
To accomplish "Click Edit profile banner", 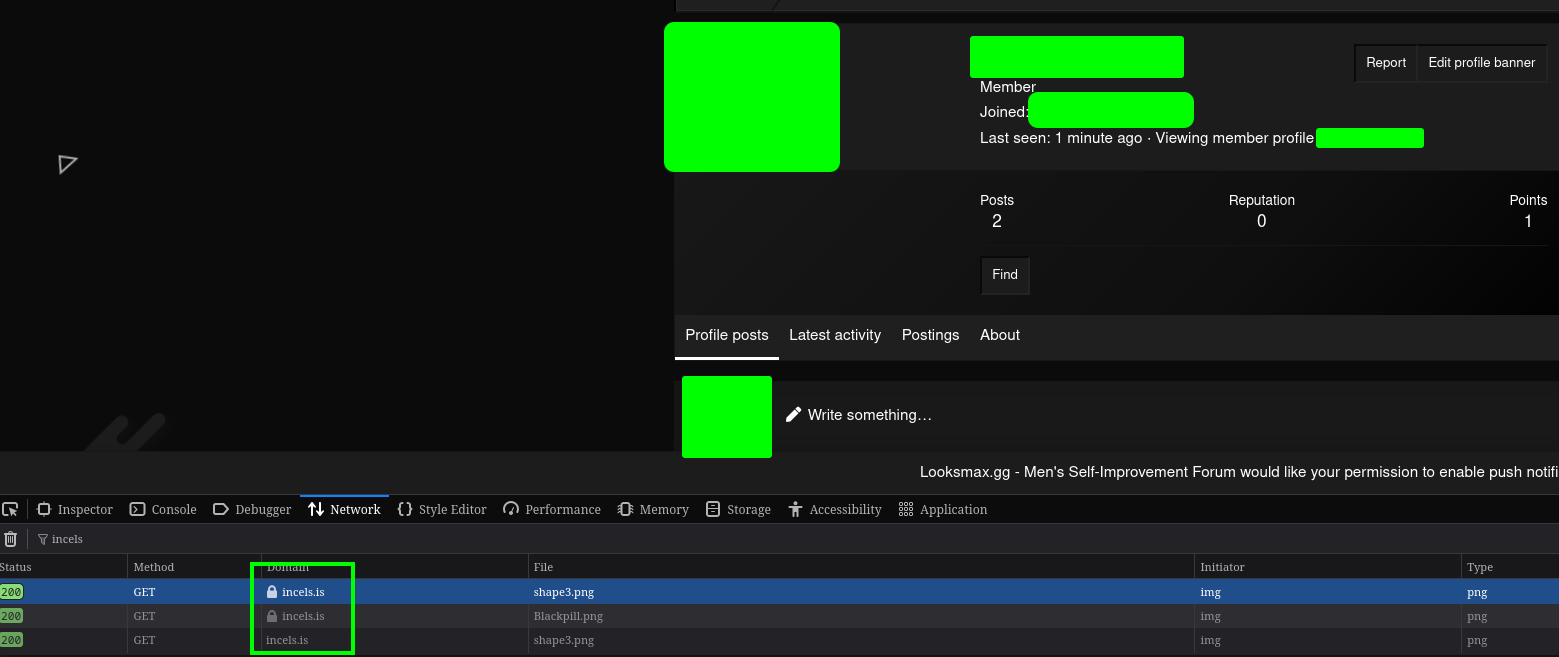I will coord(1482,62).
